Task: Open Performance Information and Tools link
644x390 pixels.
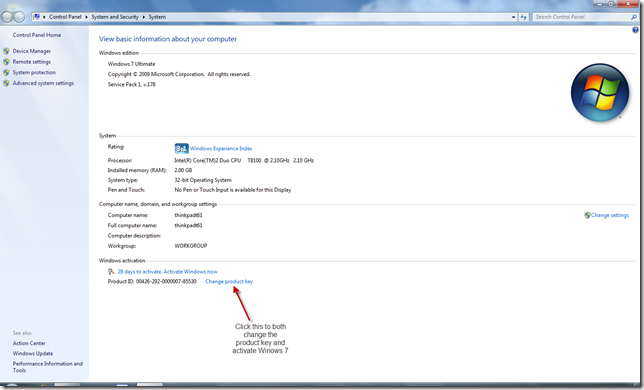Action: tap(48, 367)
